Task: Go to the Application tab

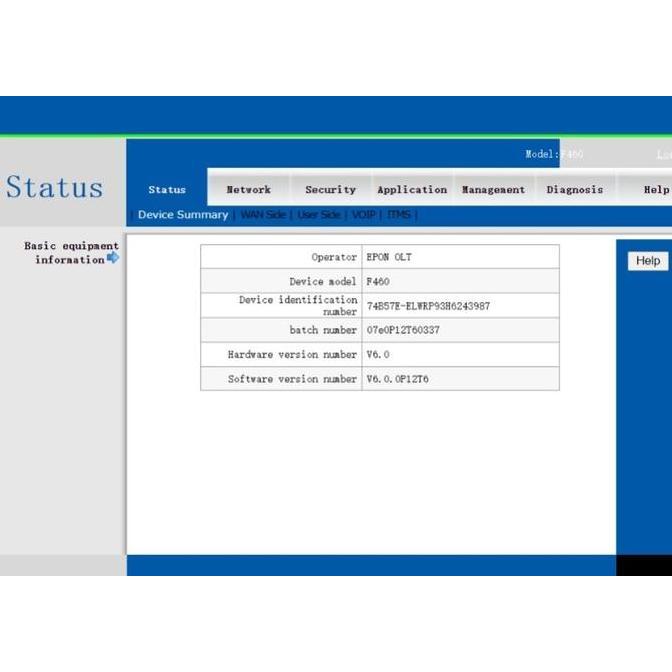Action: tap(411, 189)
